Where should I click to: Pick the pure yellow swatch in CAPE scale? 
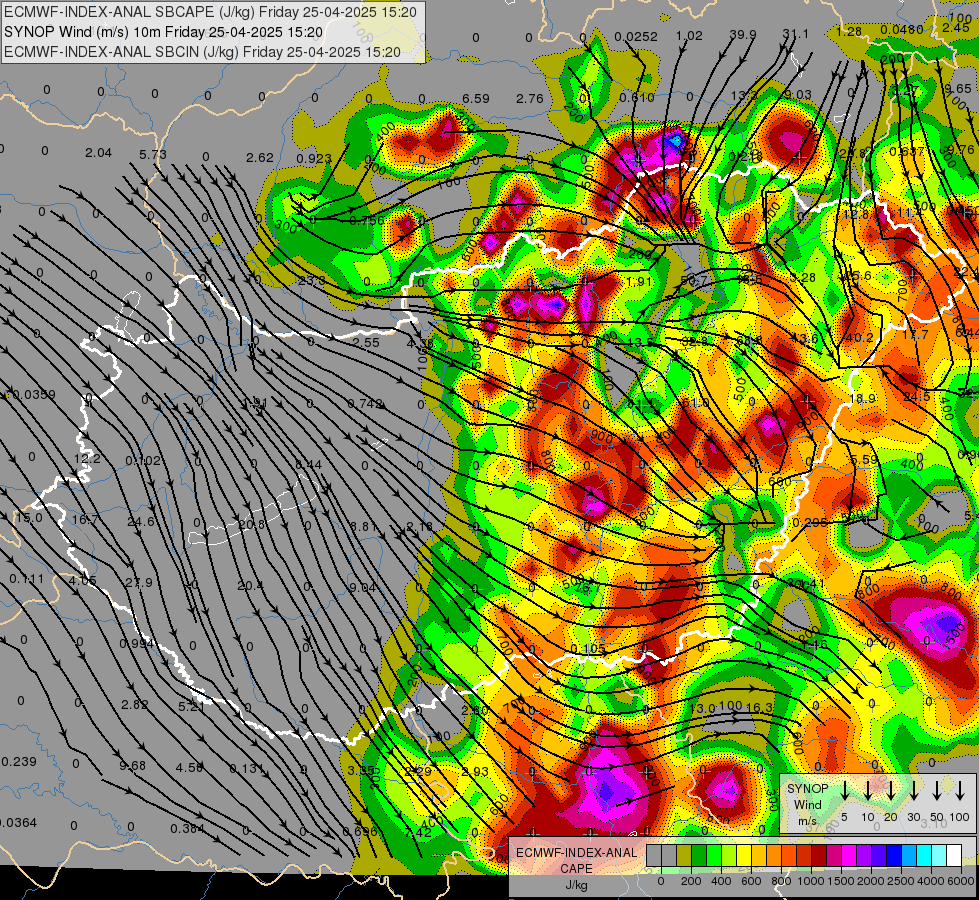coord(744,855)
